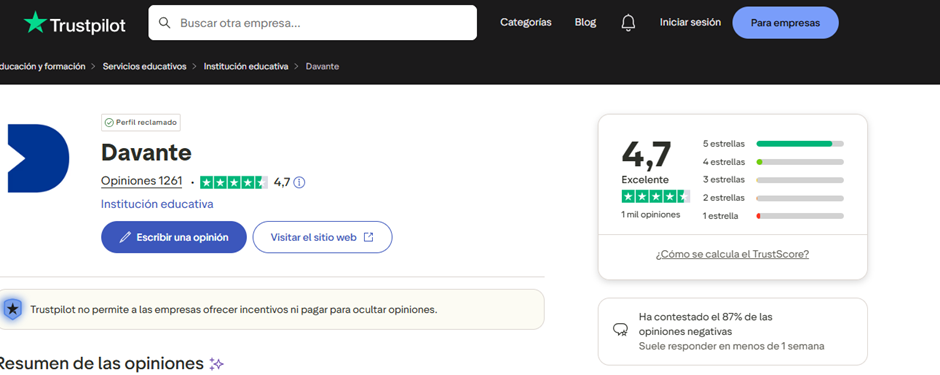The height and width of the screenshot is (375, 940).
Task: Open the Categorías menu
Action: [x=526, y=22]
